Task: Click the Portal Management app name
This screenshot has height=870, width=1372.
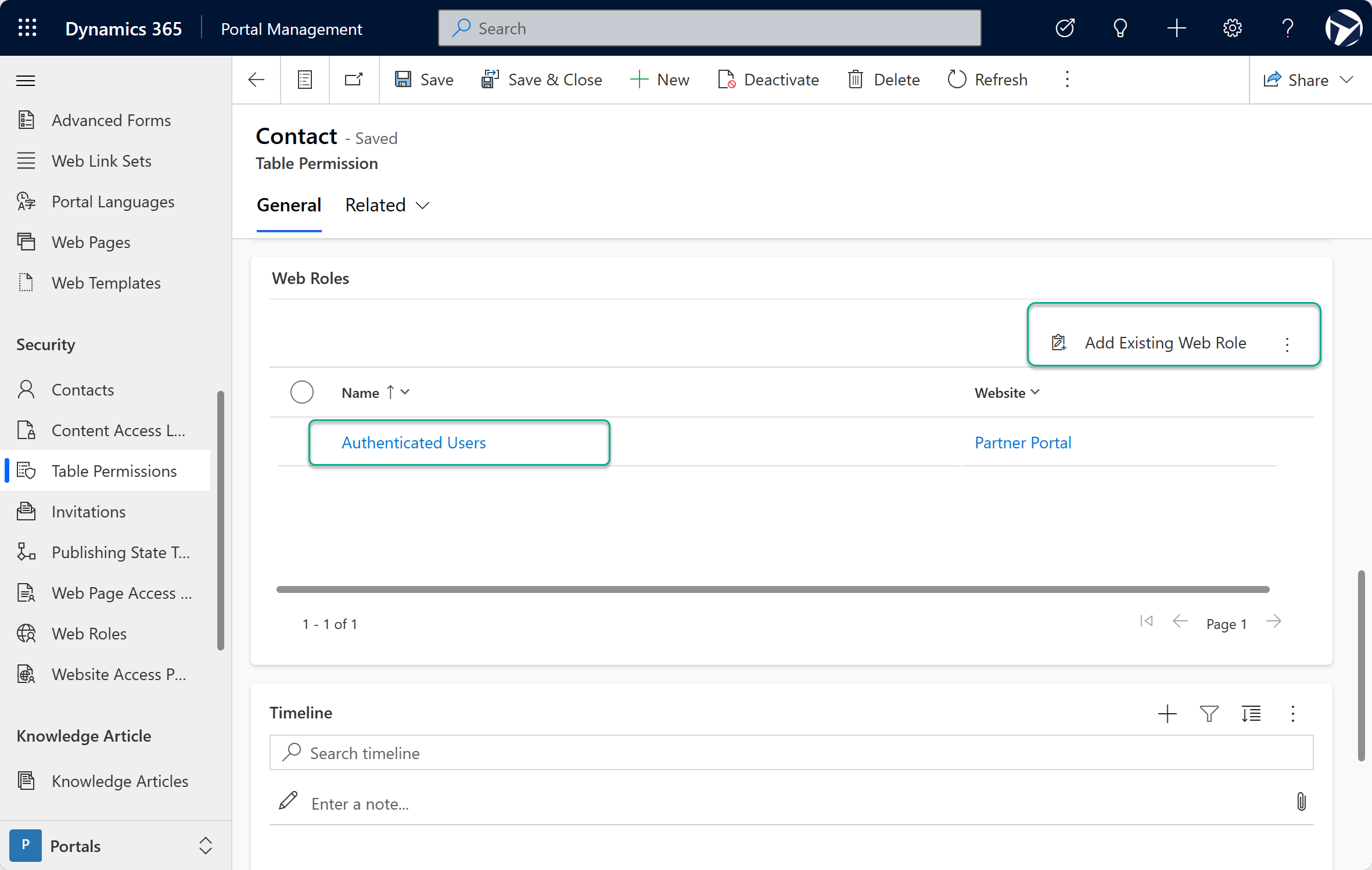Action: 292,28
